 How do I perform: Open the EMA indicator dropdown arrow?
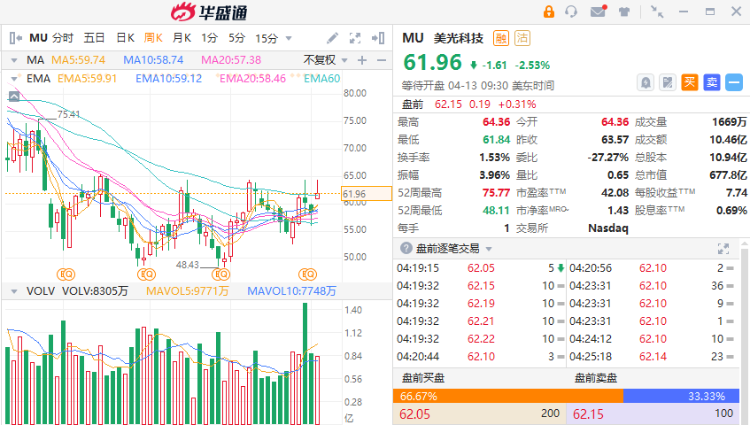point(14,78)
